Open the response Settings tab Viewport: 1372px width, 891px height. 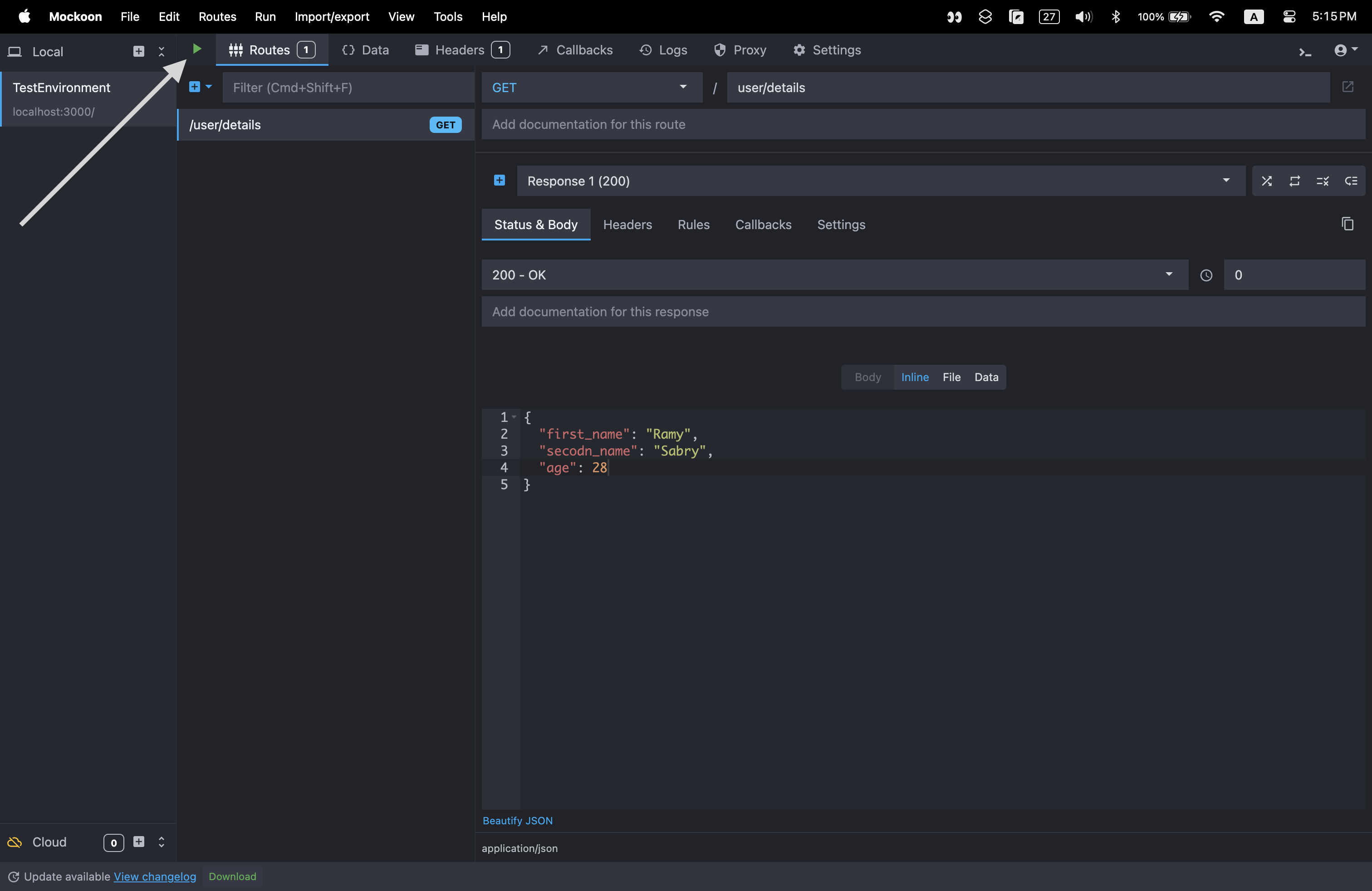[841, 225]
